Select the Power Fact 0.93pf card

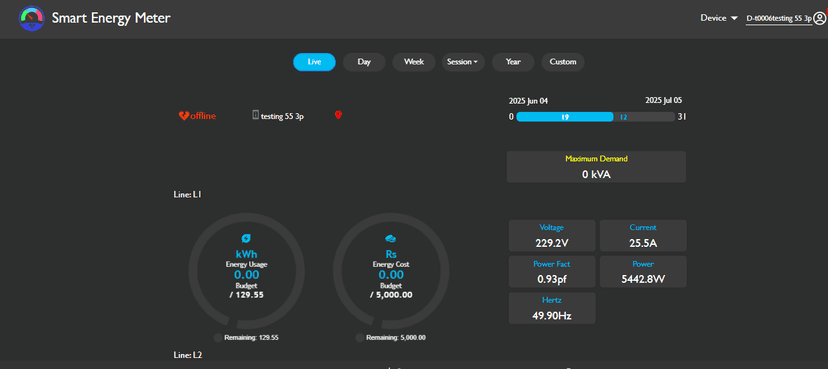point(552,272)
